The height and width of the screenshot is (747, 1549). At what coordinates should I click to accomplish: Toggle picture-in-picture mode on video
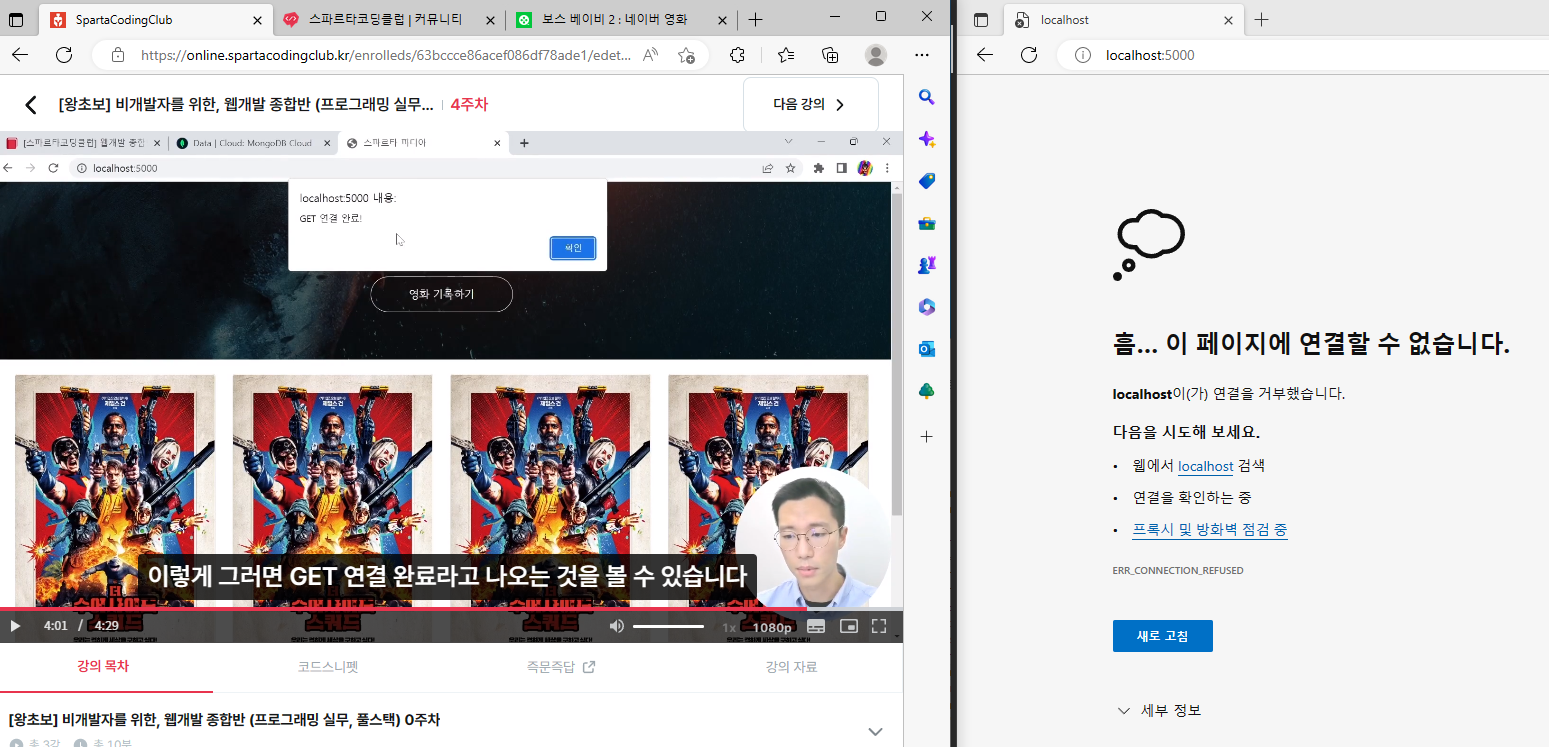849,627
